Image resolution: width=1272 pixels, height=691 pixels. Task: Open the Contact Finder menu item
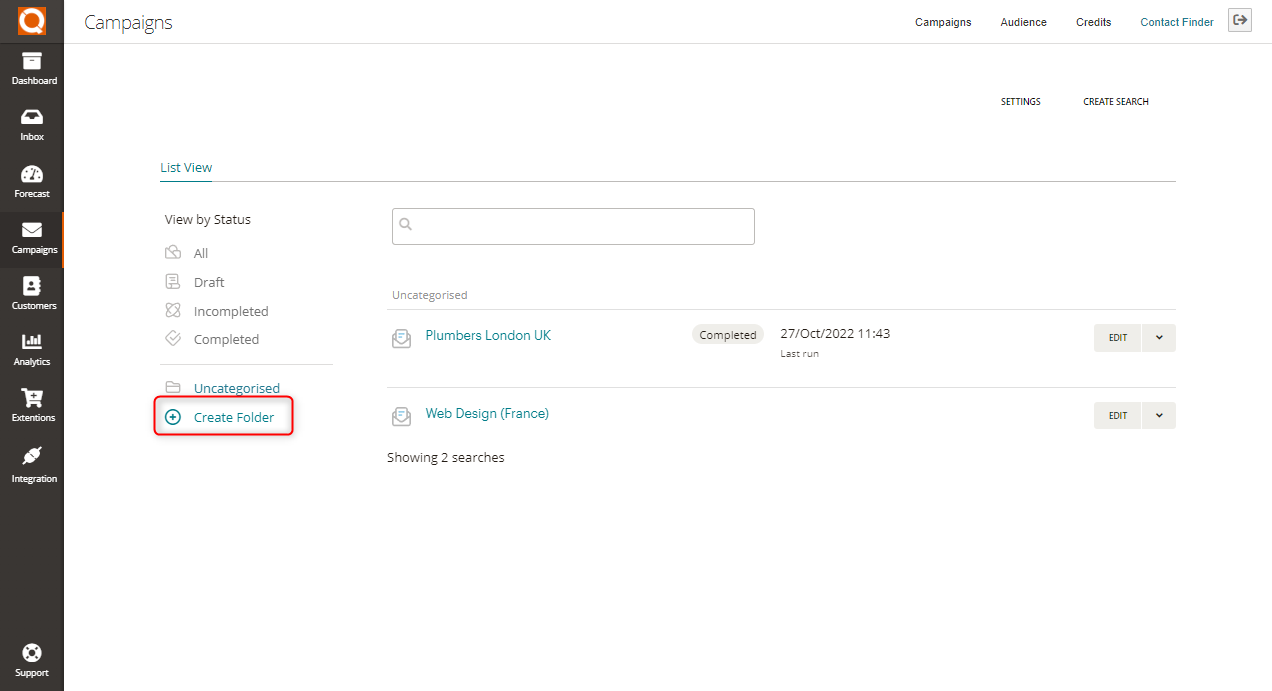pos(1176,22)
